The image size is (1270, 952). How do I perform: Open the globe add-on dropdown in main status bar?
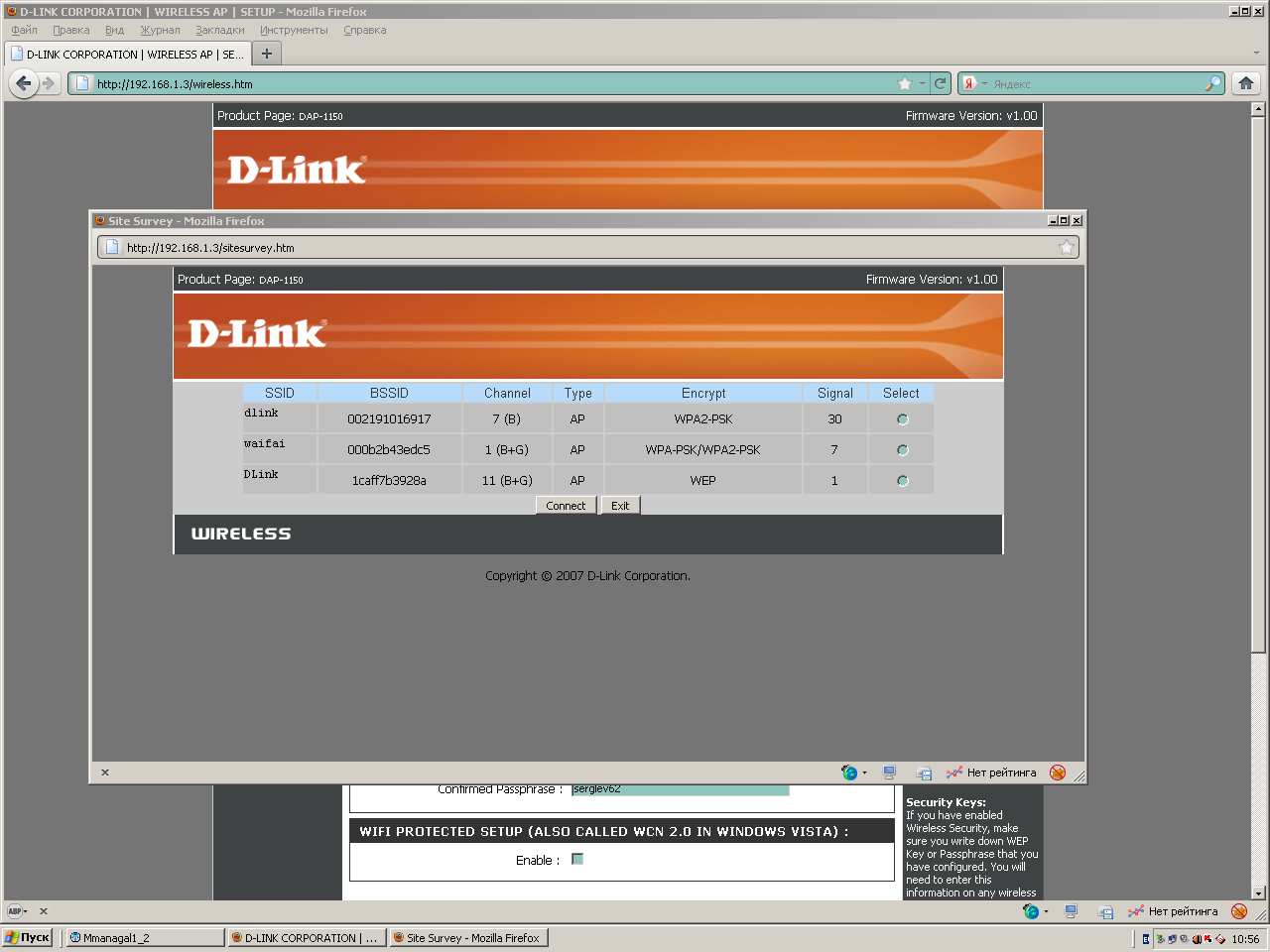point(1046,912)
